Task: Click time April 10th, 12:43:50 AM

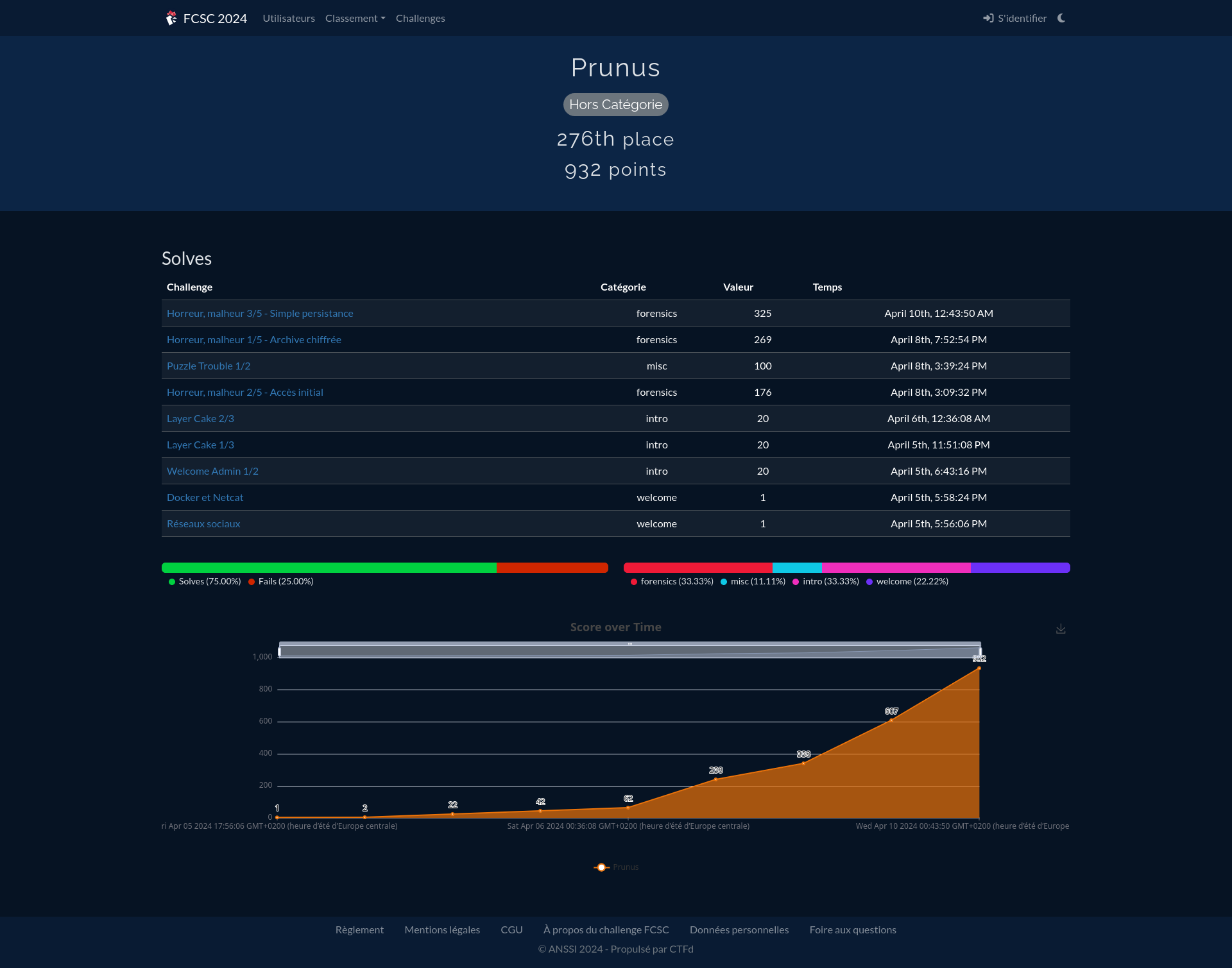Action: 939,313
